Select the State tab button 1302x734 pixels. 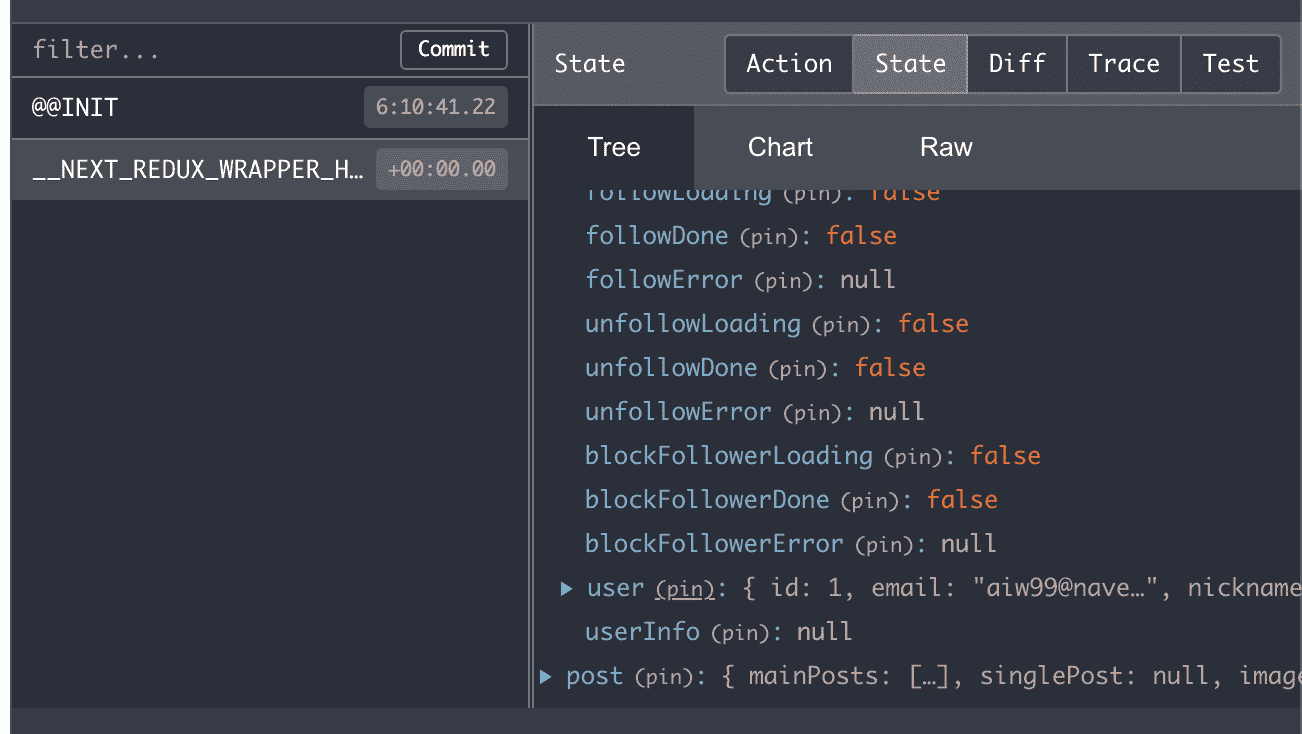pyautogui.click(x=910, y=64)
